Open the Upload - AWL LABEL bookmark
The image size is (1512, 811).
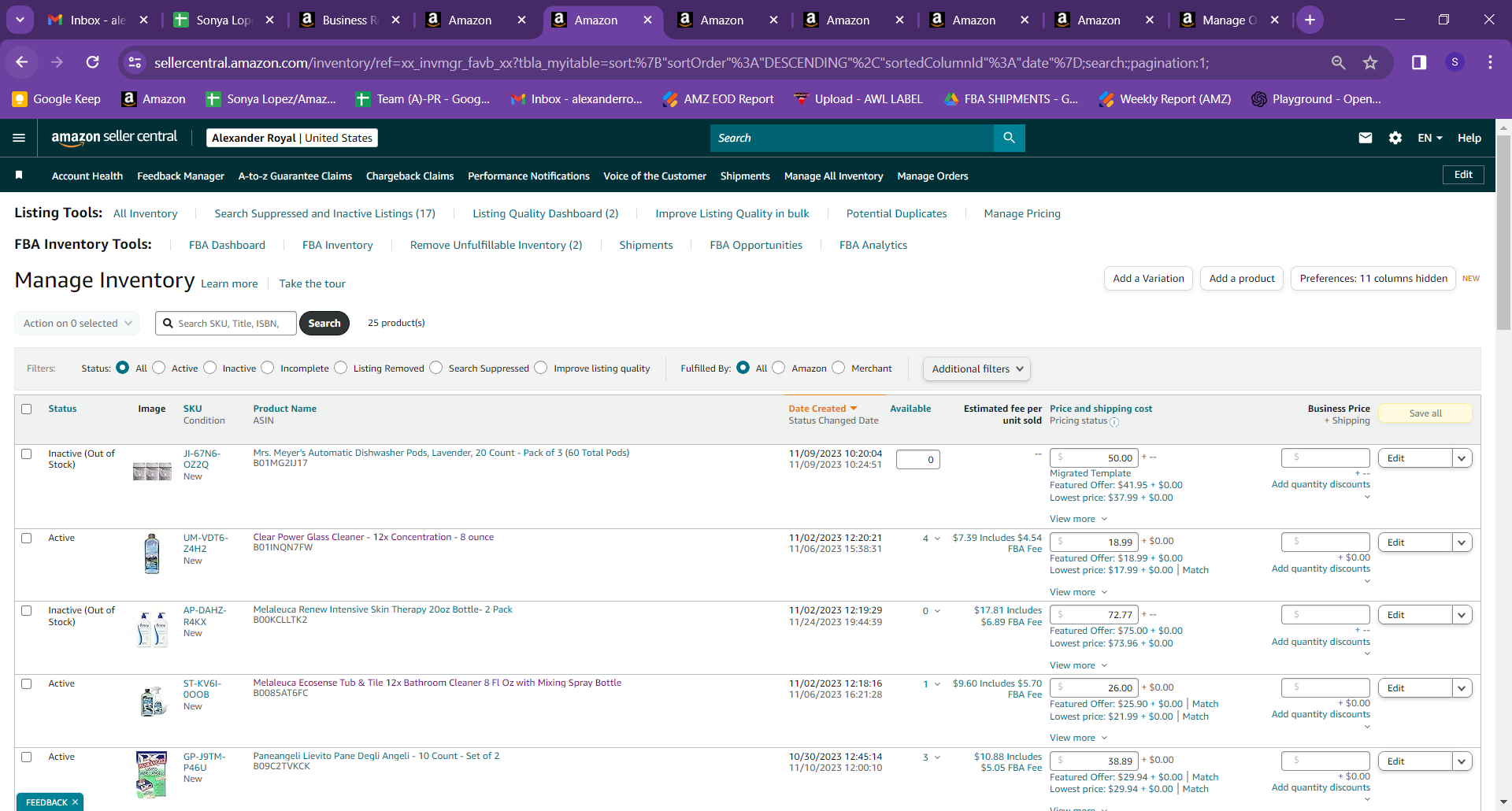[858, 98]
